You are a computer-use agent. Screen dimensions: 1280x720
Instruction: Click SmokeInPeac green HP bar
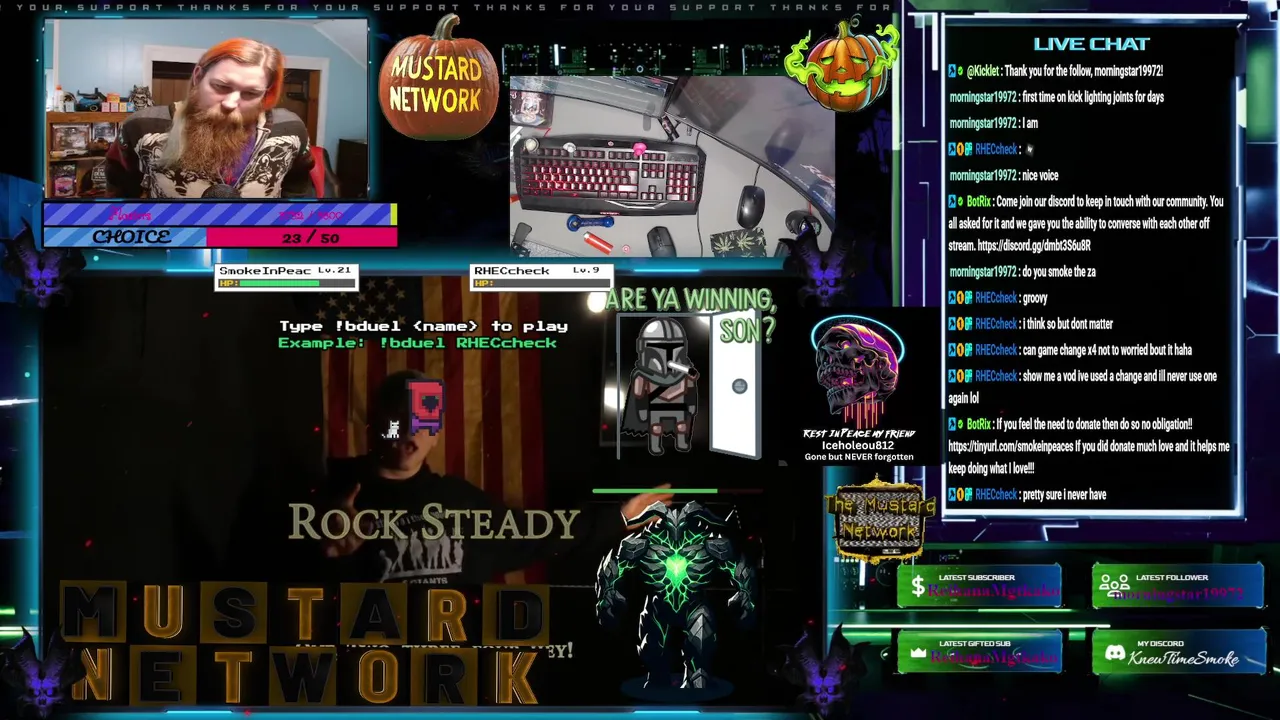287,283
